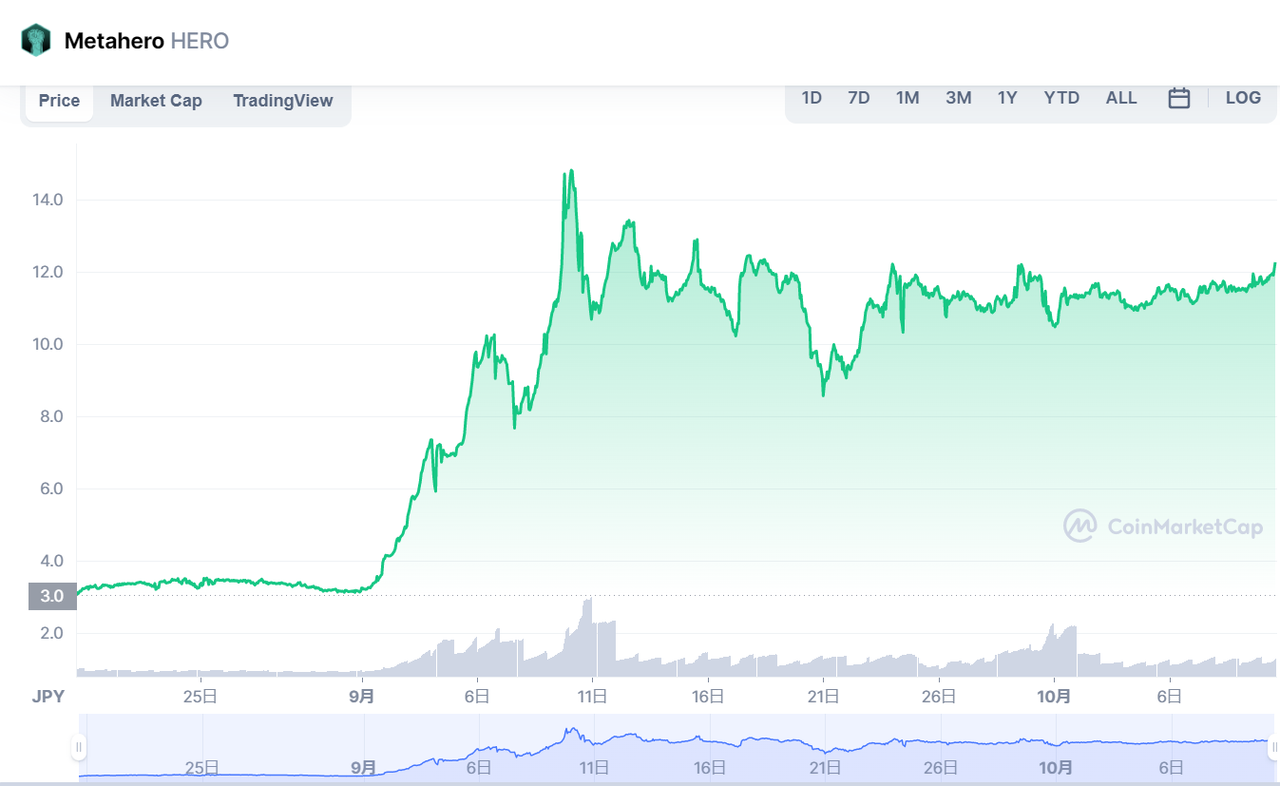1280x786 pixels.
Task: Click the 12.0 y-axis label
Action: point(47,272)
